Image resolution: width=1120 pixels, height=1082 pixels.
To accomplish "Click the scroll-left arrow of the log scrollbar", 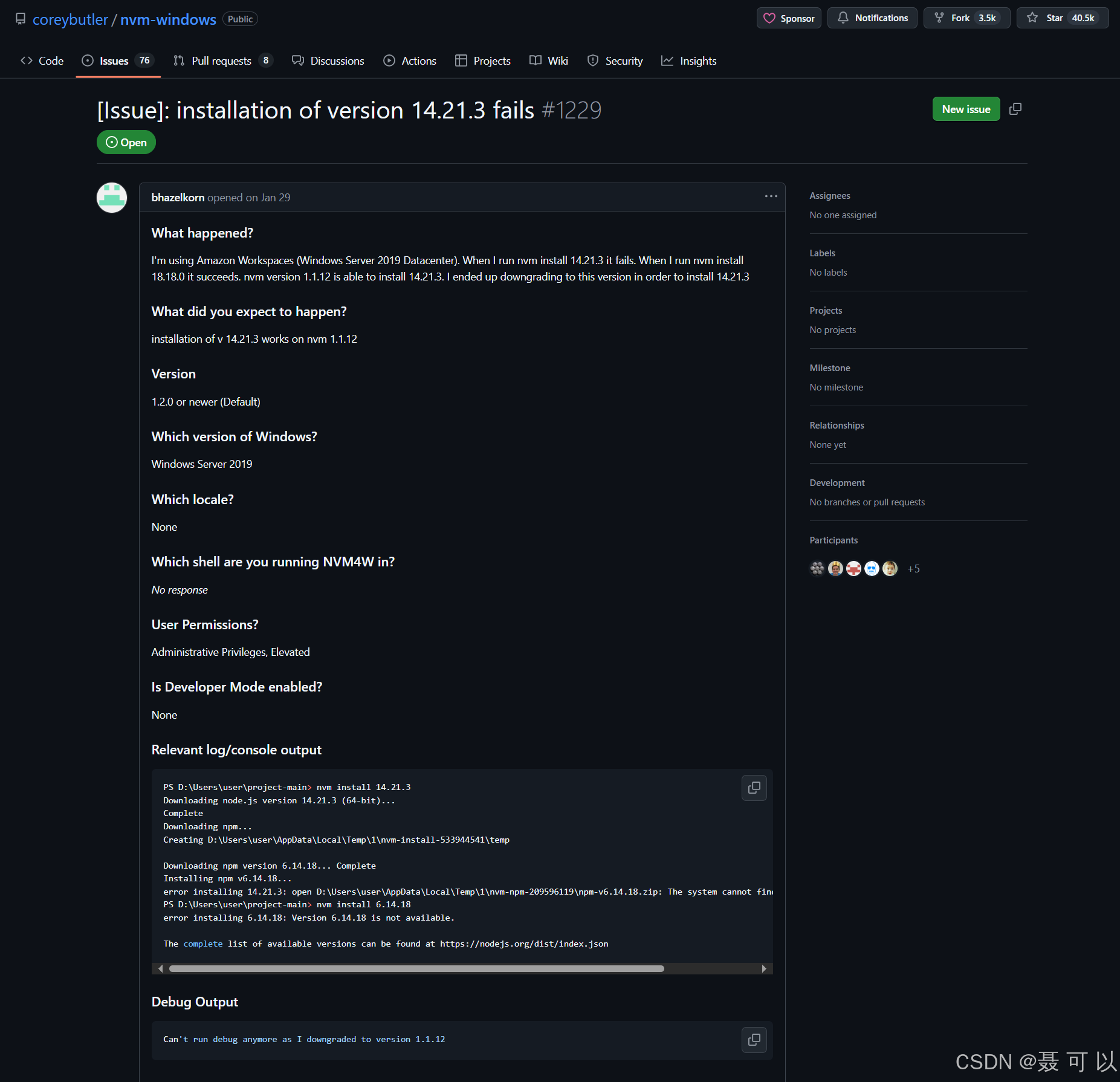I will pos(160,968).
